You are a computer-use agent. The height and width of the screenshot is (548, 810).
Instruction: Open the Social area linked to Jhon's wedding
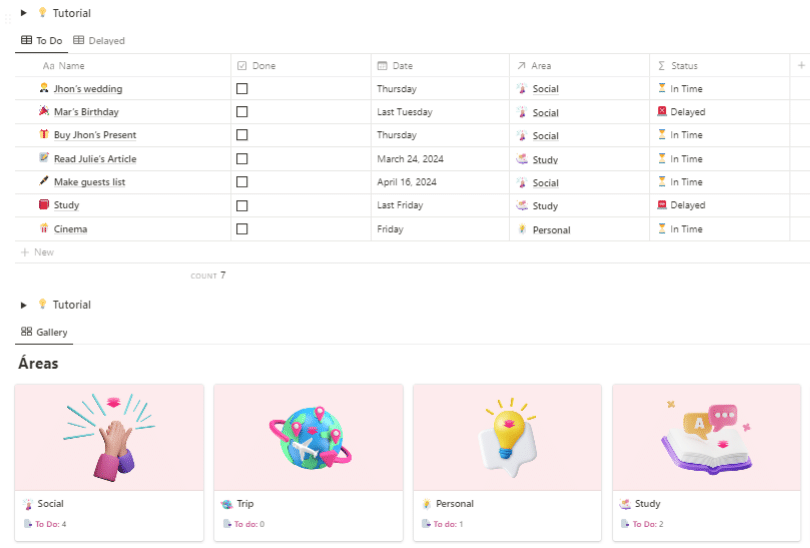545,89
